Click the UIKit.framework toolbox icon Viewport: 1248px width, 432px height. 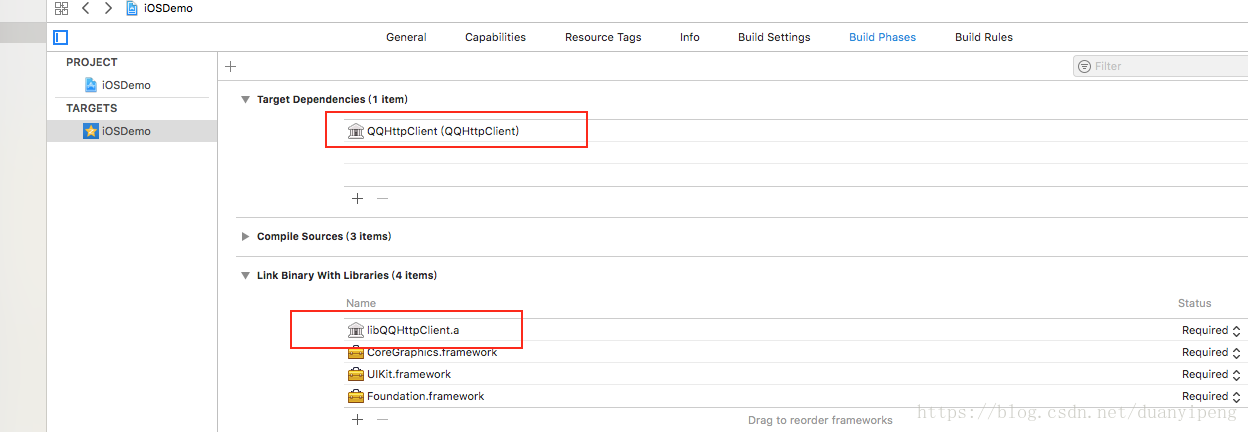[356, 374]
